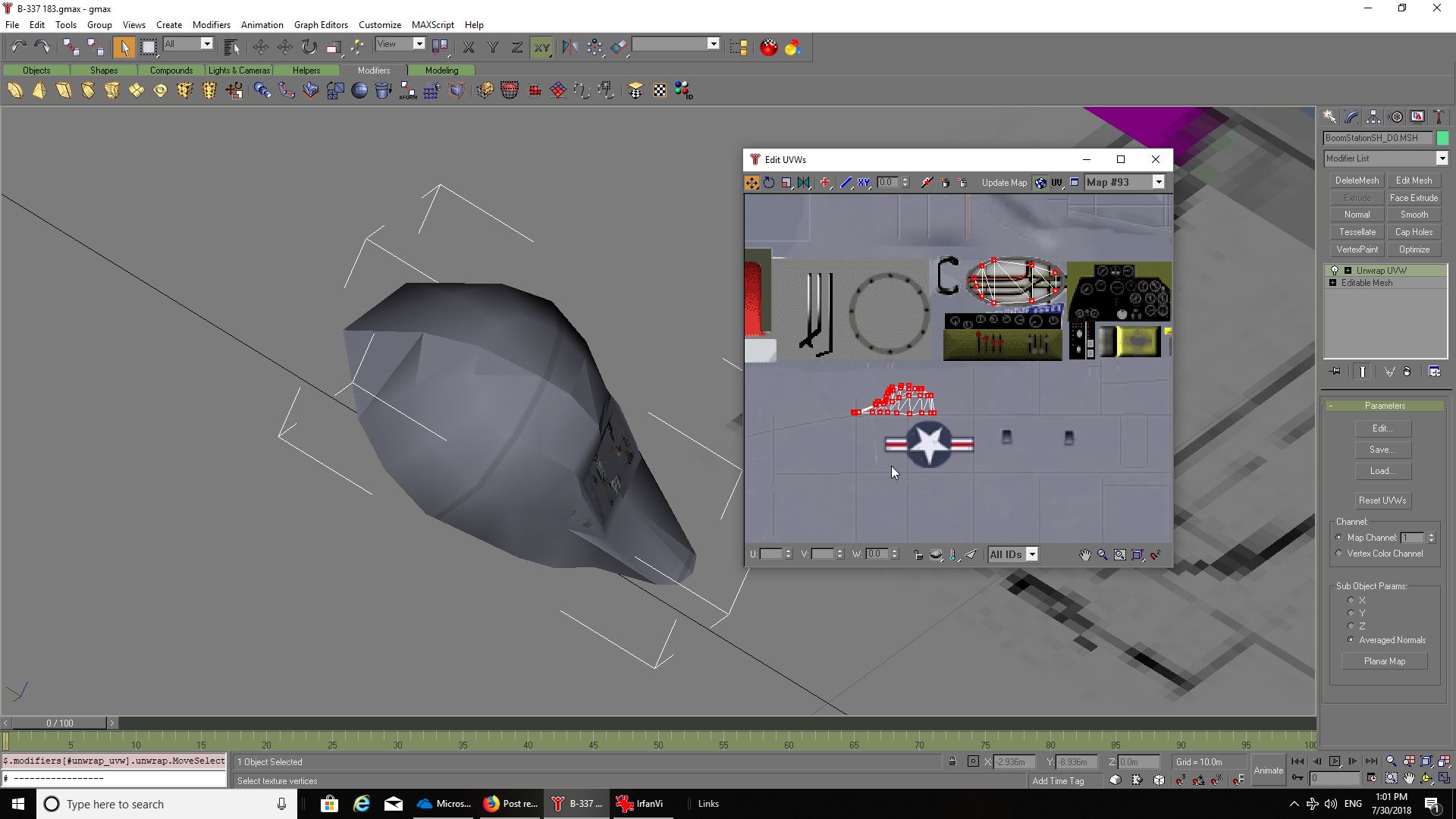Viewport: 1456px width, 819px height.
Task: Select Vertex Color Channel radio button
Action: pos(1339,554)
